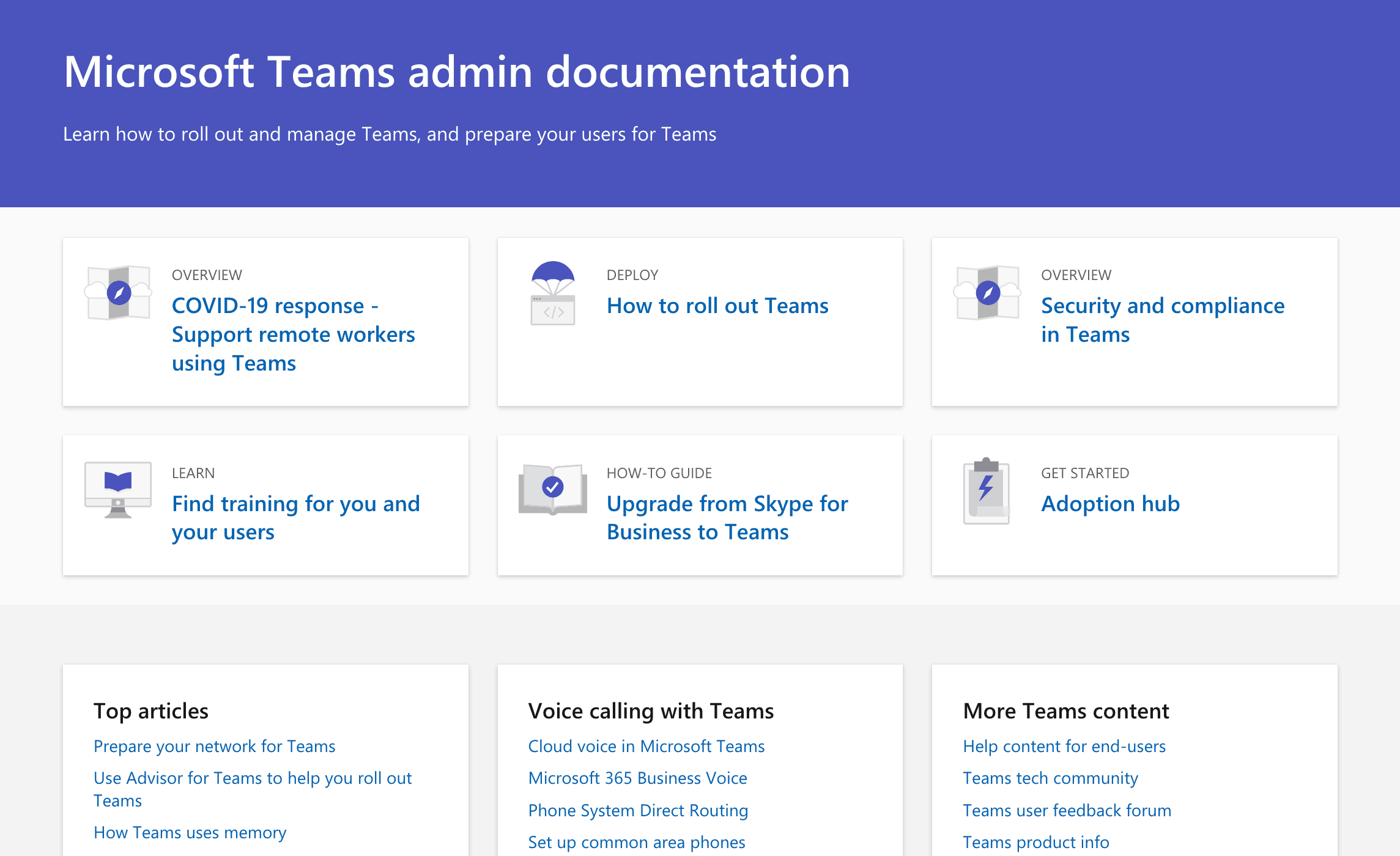1400x856 pixels.
Task: Open Set up common area phones
Action: [636, 842]
